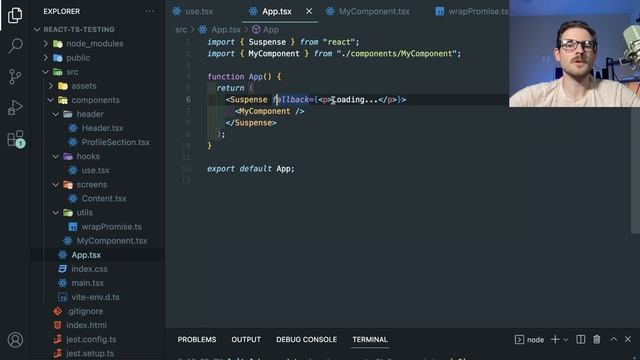Open the terminal launch profile dropdown
Screen dimensions: 640x360
coord(566,340)
